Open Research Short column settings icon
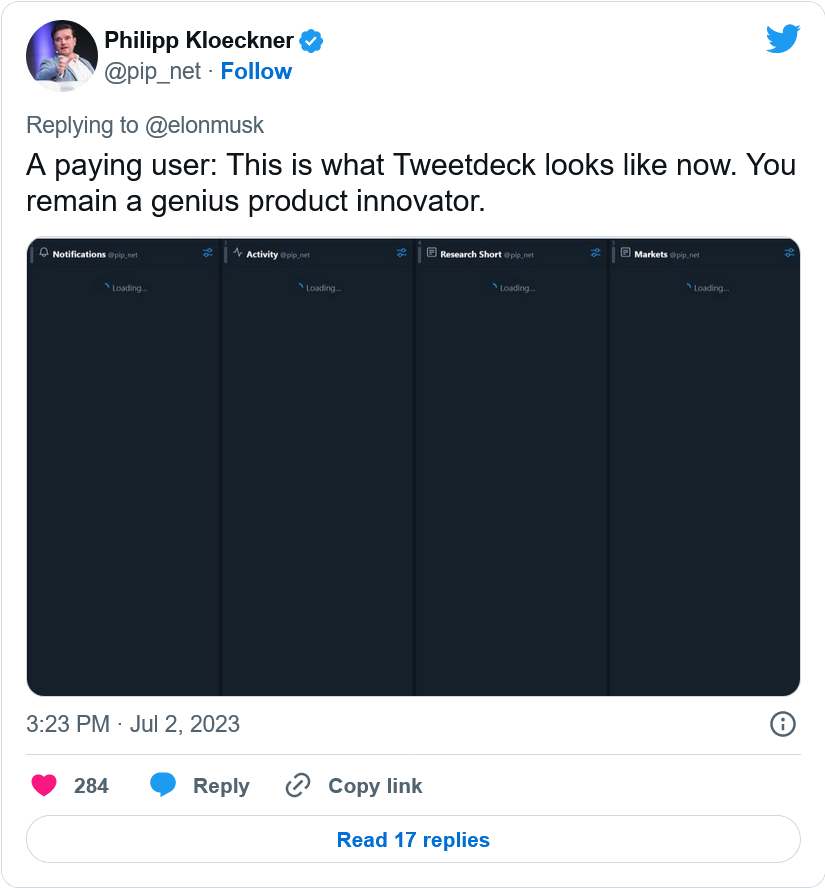This screenshot has width=825, height=888. click(x=595, y=254)
